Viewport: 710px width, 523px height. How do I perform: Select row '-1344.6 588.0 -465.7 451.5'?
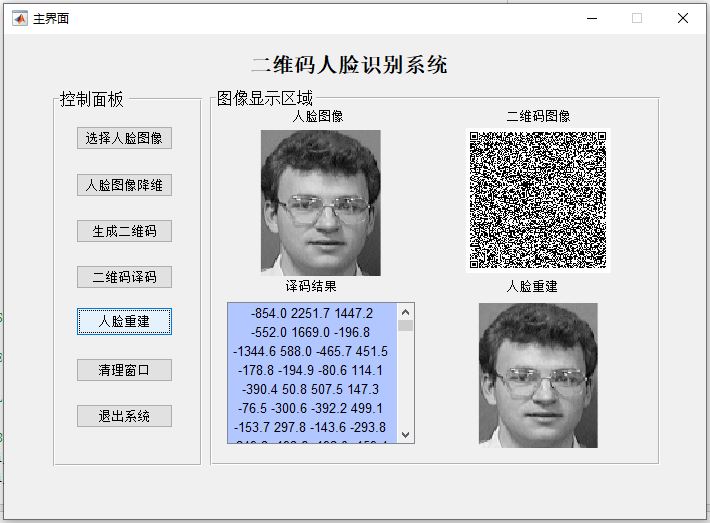[312, 351]
